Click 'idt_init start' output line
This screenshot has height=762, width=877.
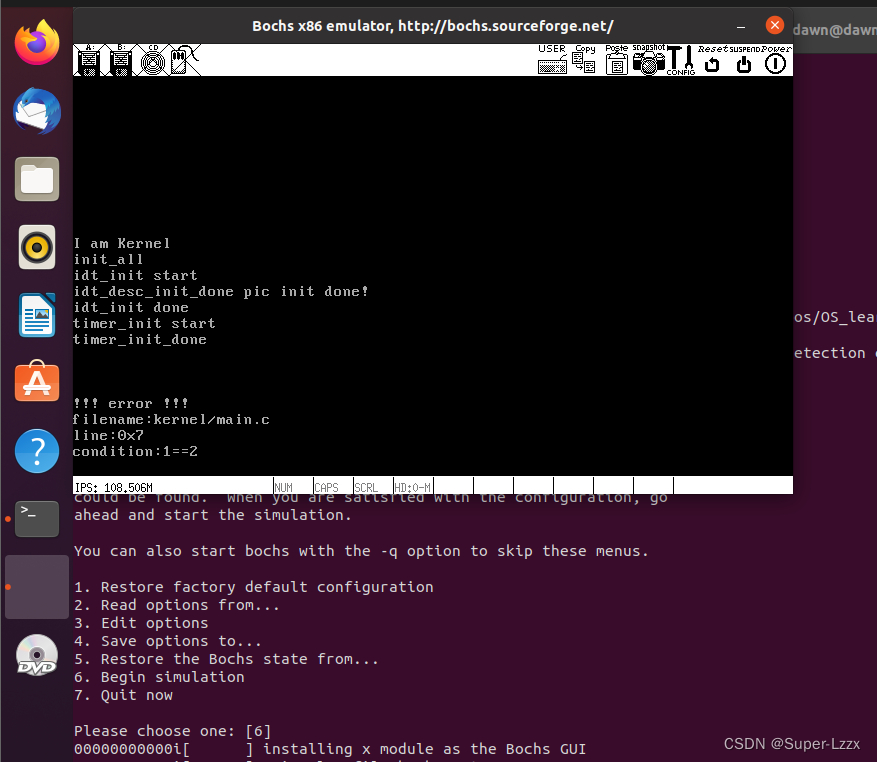(x=135, y=275)
